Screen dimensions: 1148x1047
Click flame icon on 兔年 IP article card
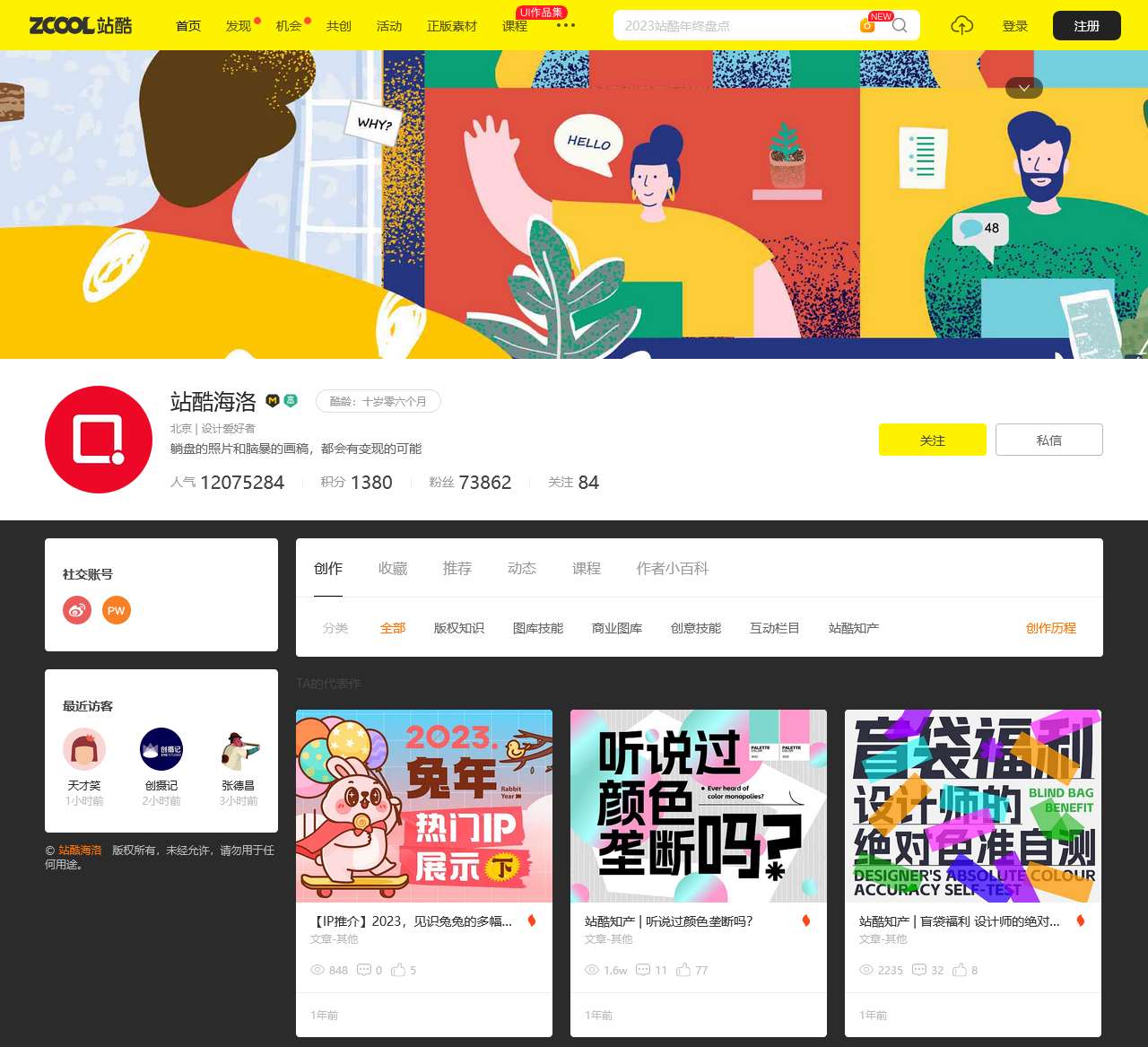click(532, 920)
